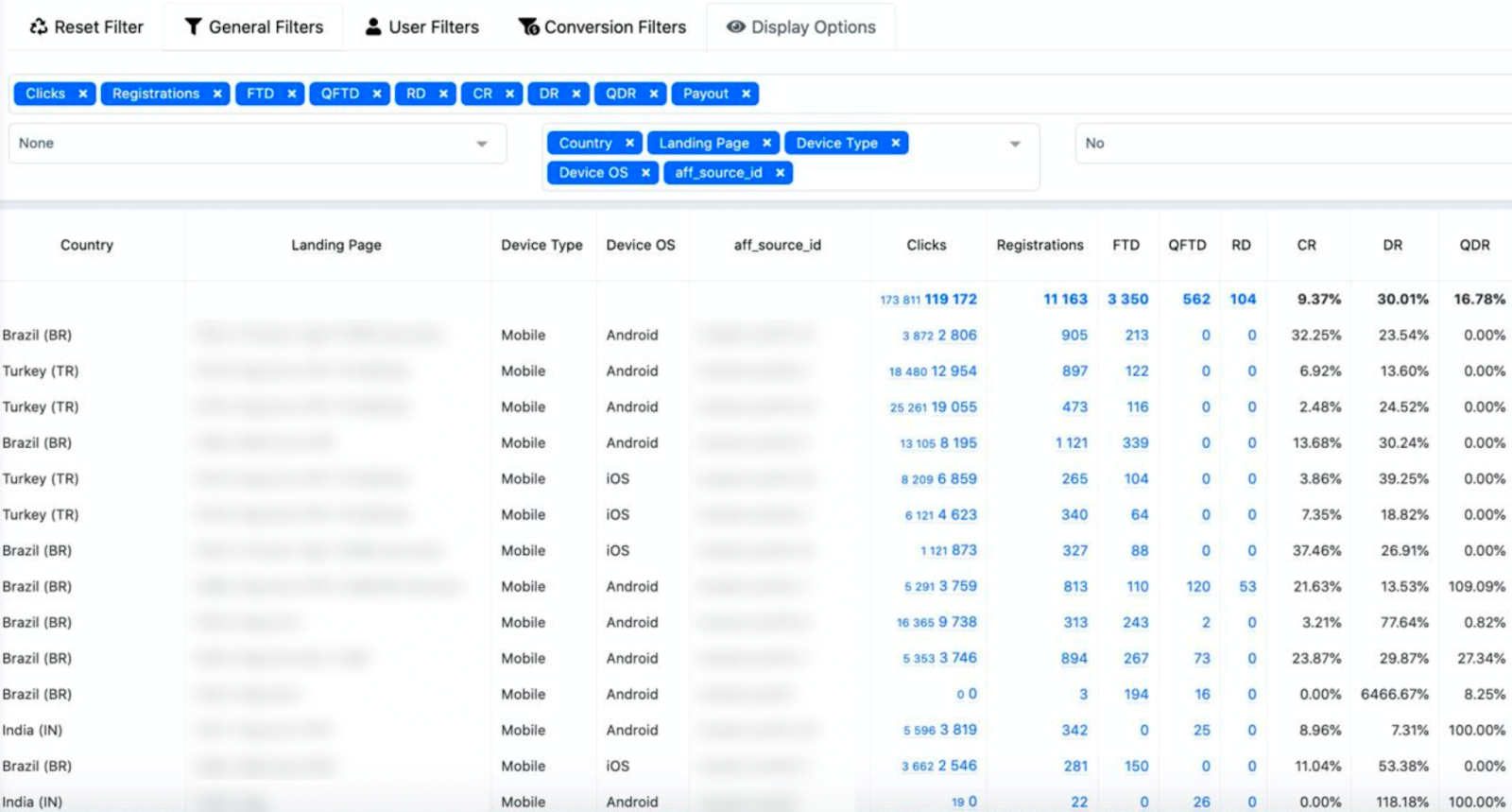Remove the CR tag
Viewport: 1512px width, 812px height.
(x=510, y=94)
